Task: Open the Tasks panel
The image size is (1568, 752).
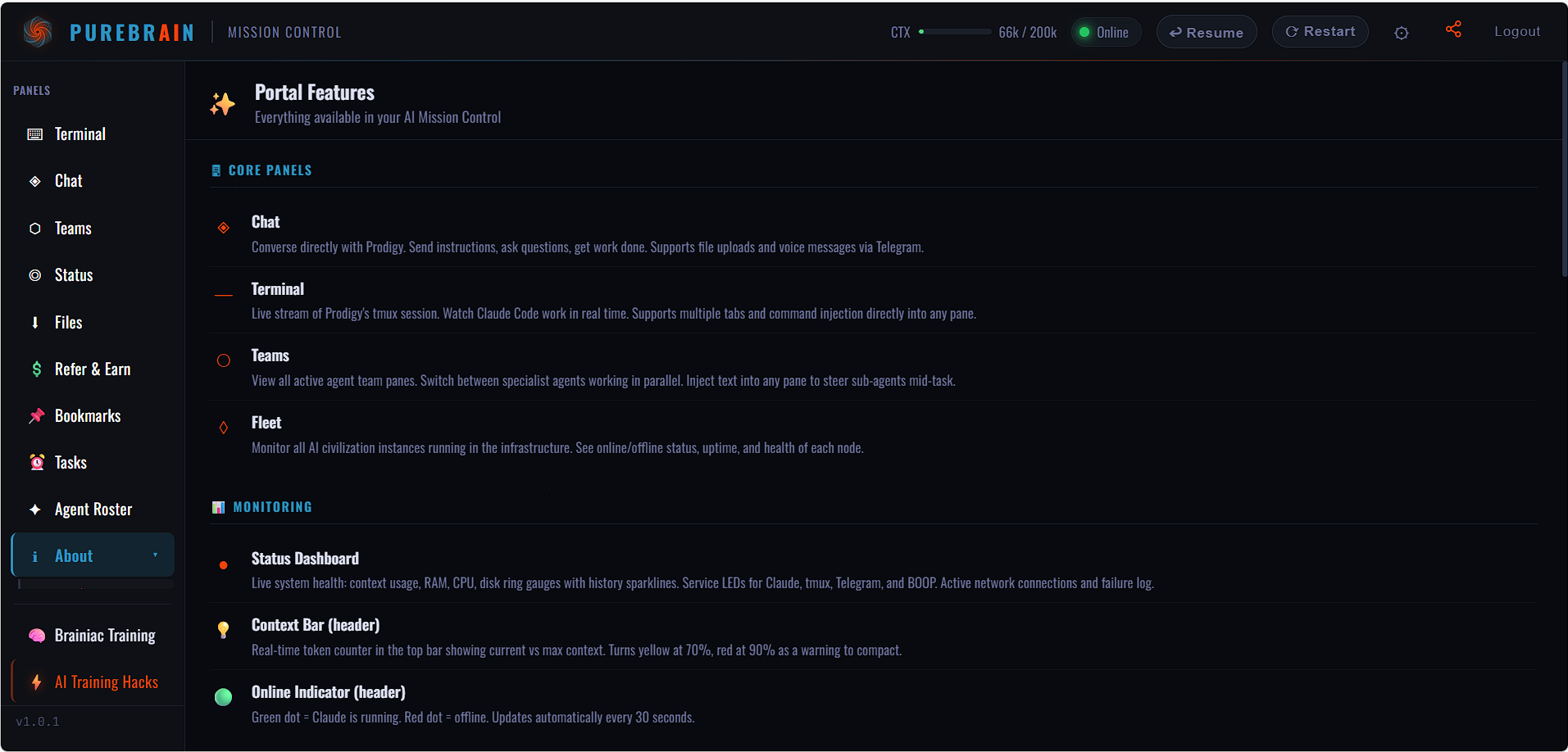Action: tap(93, 463)
